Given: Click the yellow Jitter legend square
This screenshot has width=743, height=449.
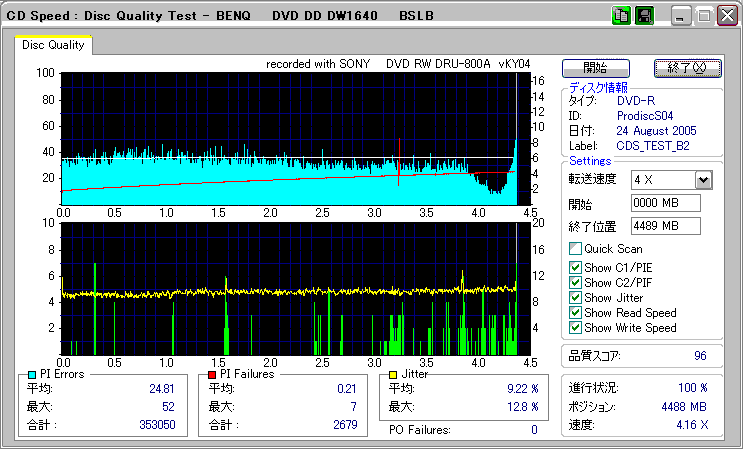Looking at the screenshot, I should point(394,374).
